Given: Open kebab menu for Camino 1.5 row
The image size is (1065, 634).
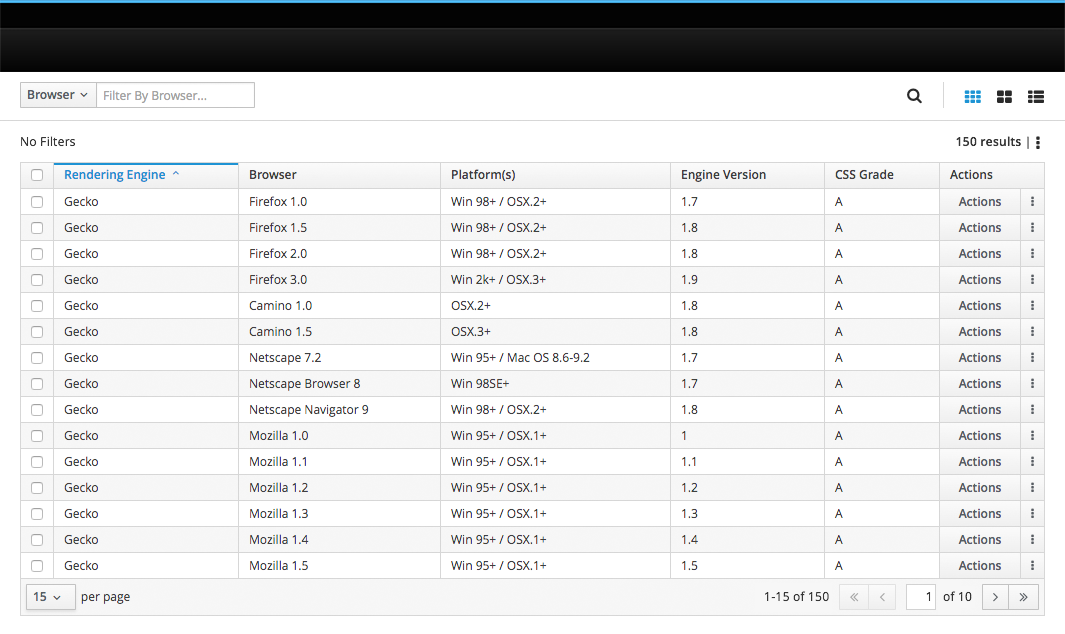Looking at the screenshot, I should click(x=1032, y=332).
